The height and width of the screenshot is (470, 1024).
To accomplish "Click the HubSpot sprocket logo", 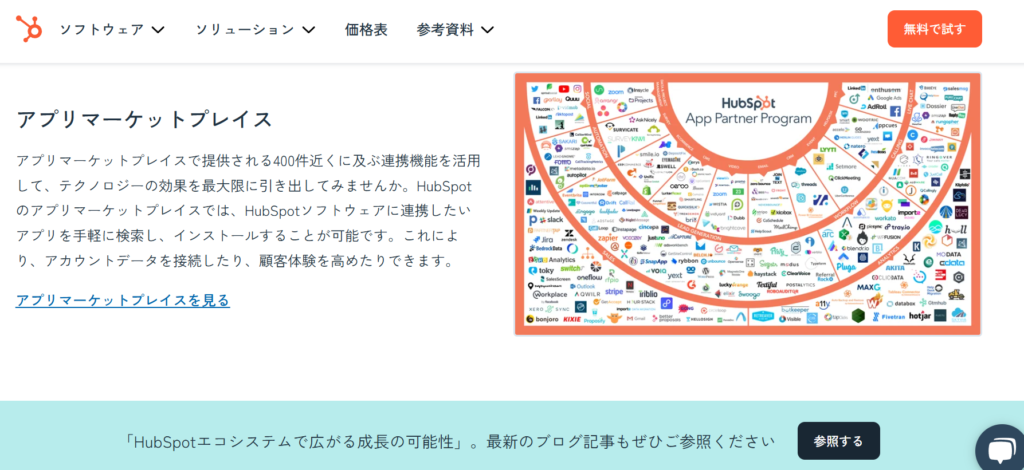I will 29,29.
